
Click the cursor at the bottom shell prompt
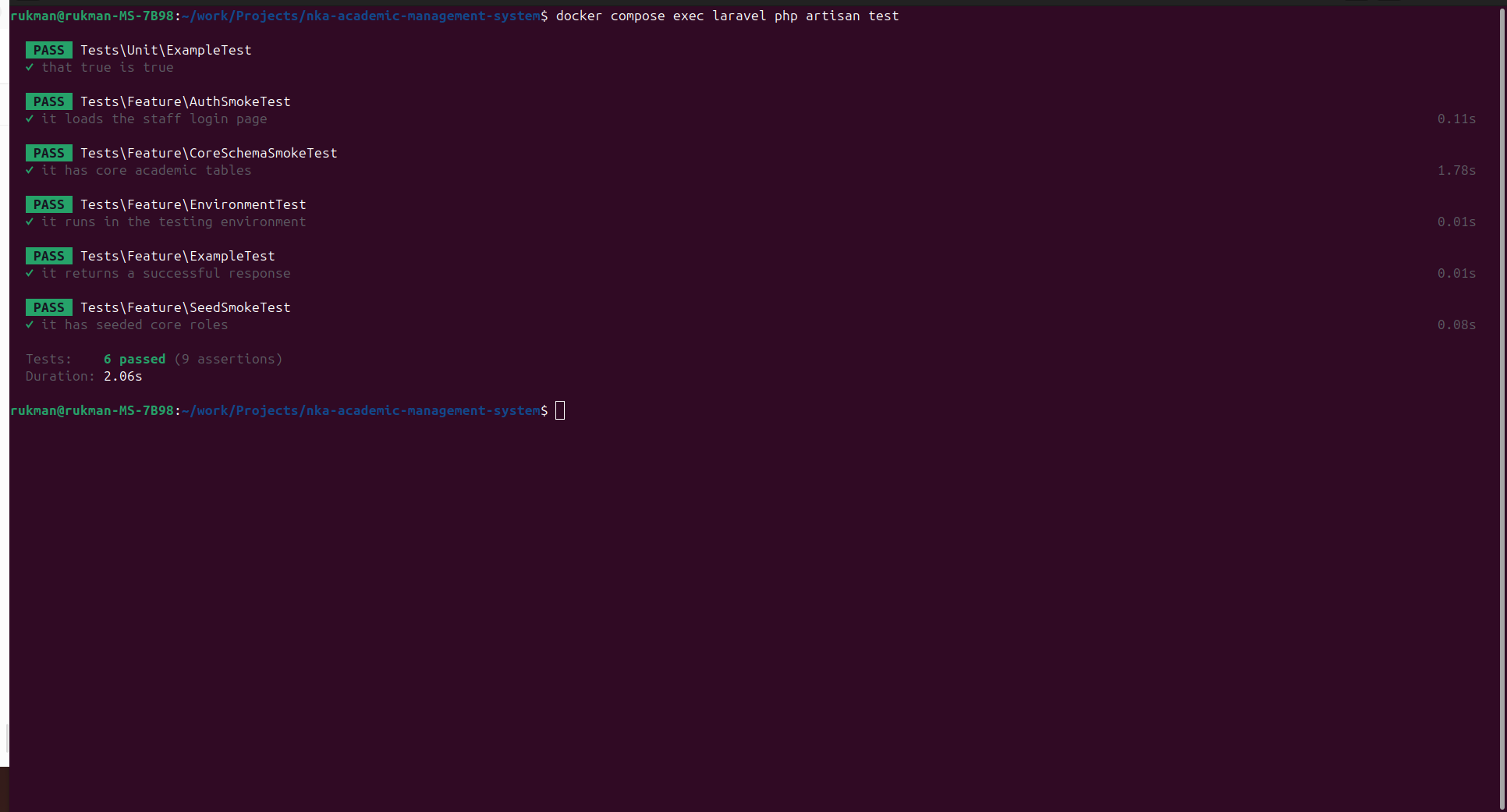pyautogui.click(x=560, y=410)
